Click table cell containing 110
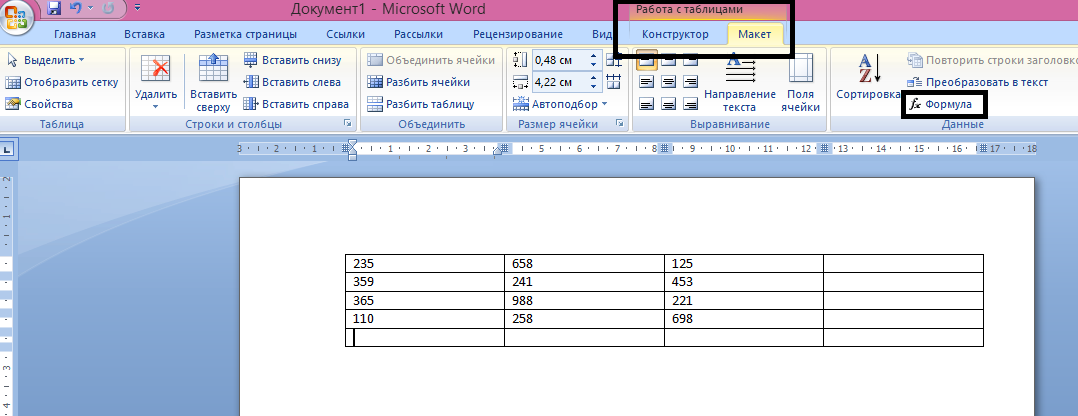 click(425, 319)
